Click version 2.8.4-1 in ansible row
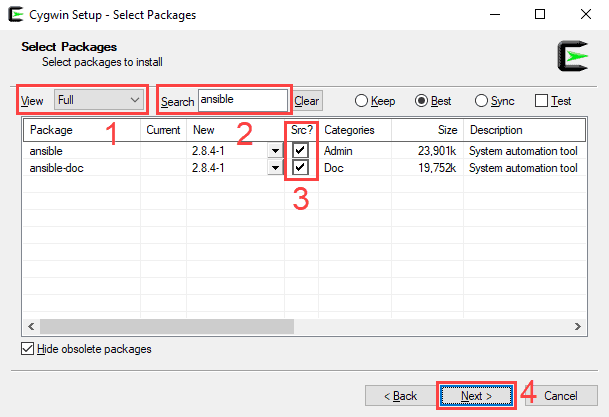 point(208,151)
